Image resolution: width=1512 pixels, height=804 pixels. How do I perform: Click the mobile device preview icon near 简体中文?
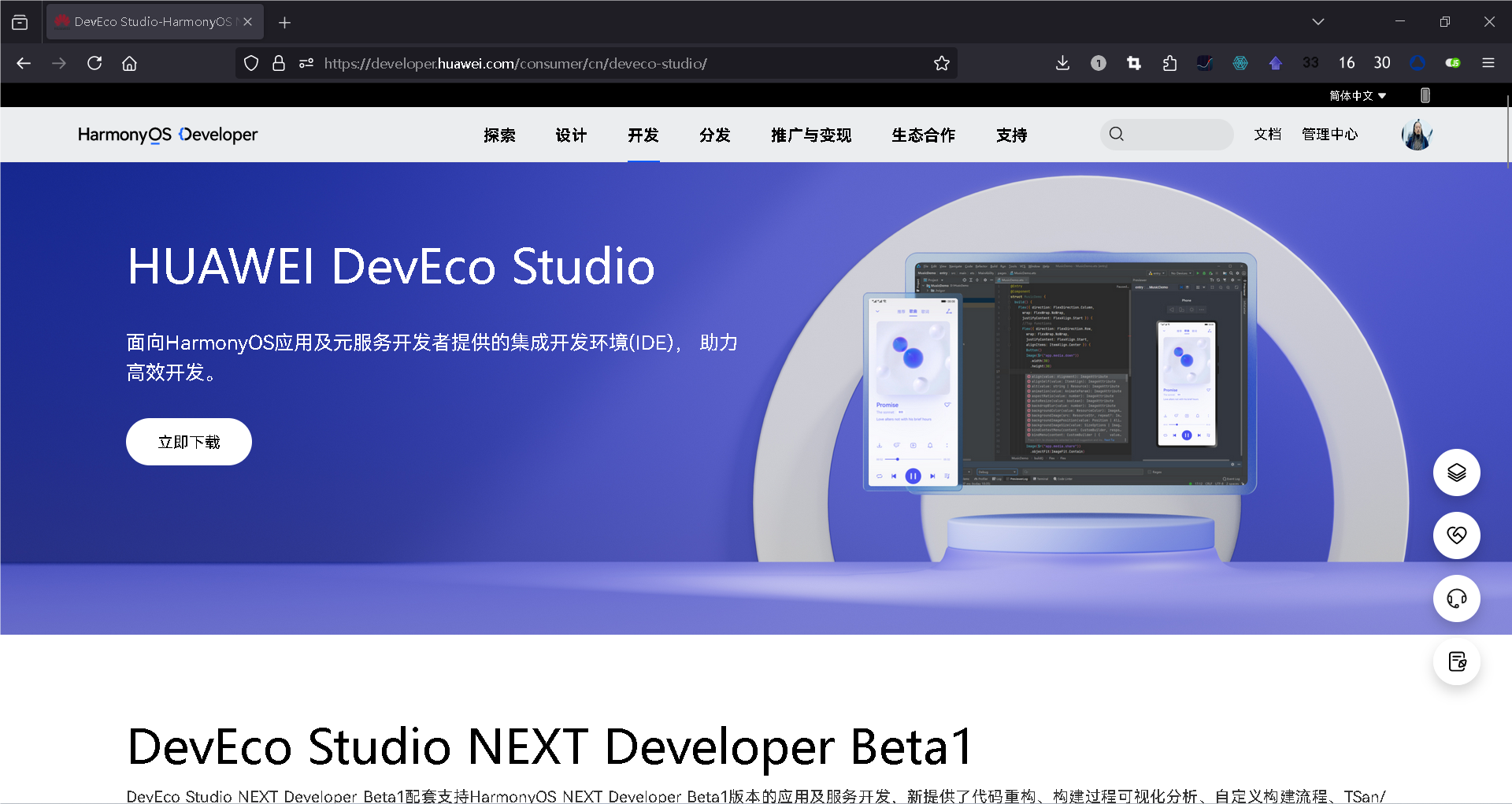click(x=1425, y=94)
